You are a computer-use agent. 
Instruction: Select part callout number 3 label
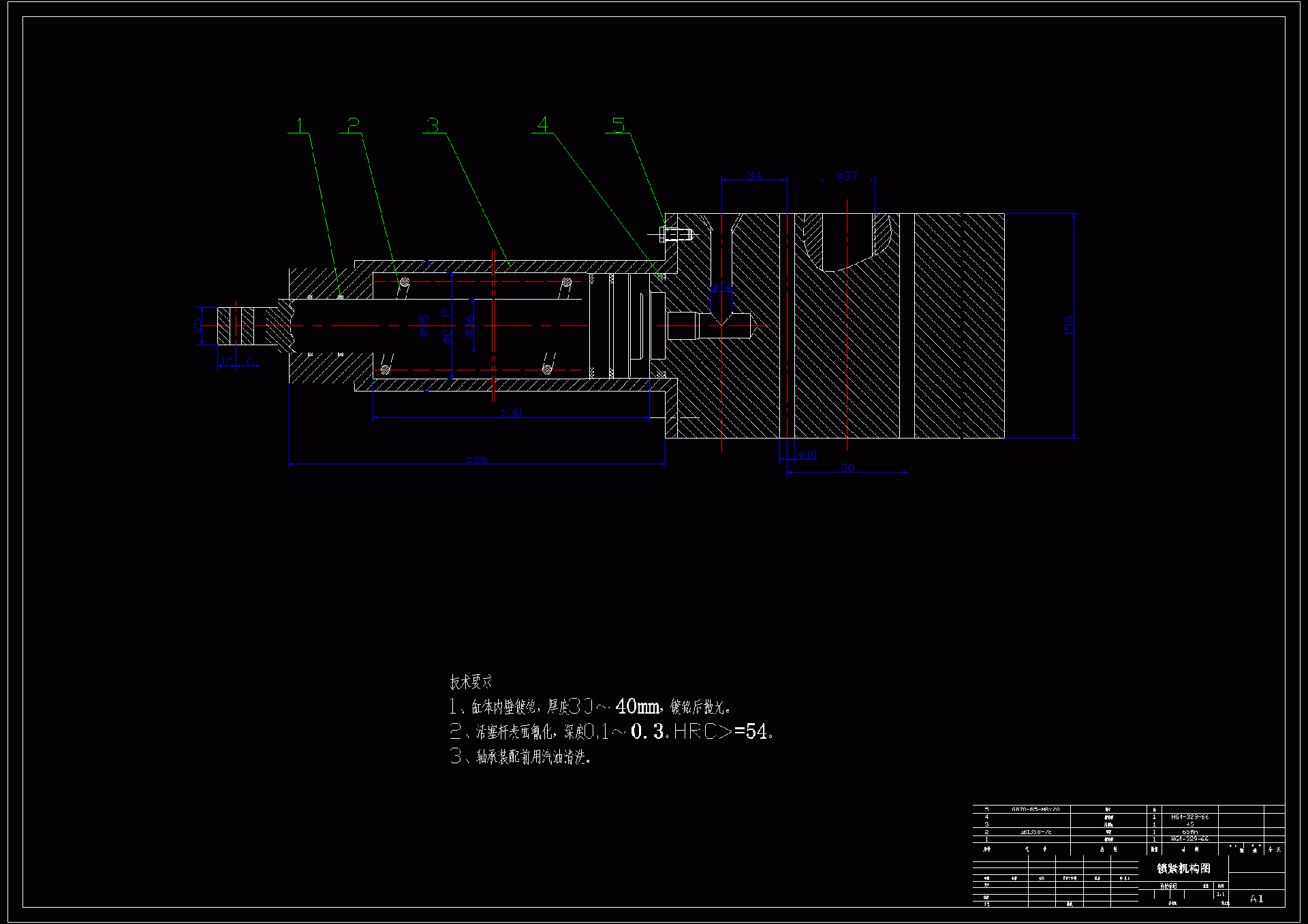pos(433,125)
